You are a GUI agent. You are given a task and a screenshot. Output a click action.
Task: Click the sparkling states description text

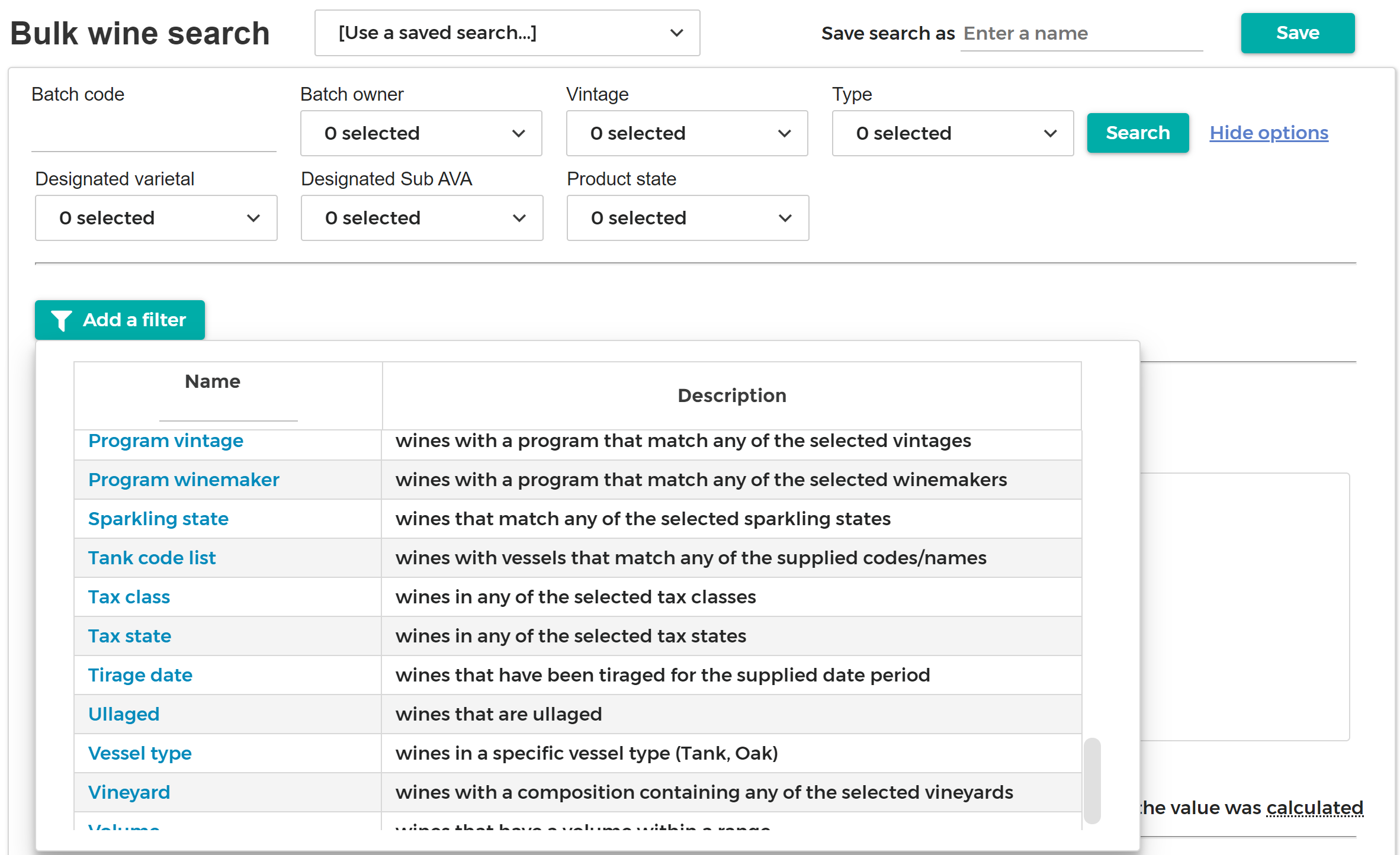point(643,519)
